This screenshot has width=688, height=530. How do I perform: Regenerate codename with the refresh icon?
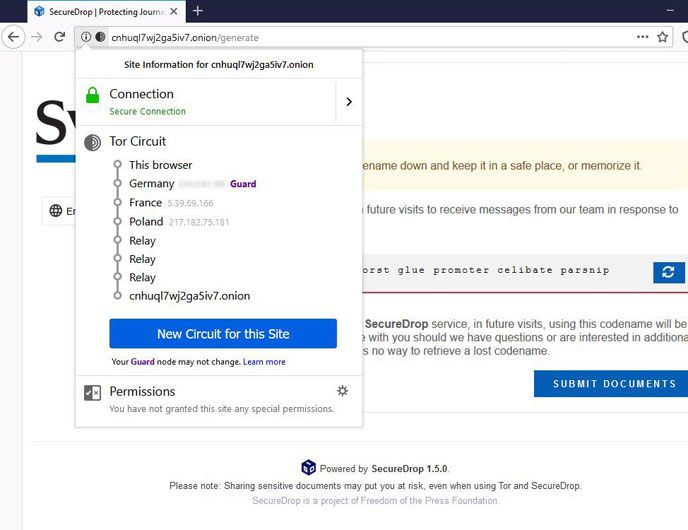click(x=667, y=272)
